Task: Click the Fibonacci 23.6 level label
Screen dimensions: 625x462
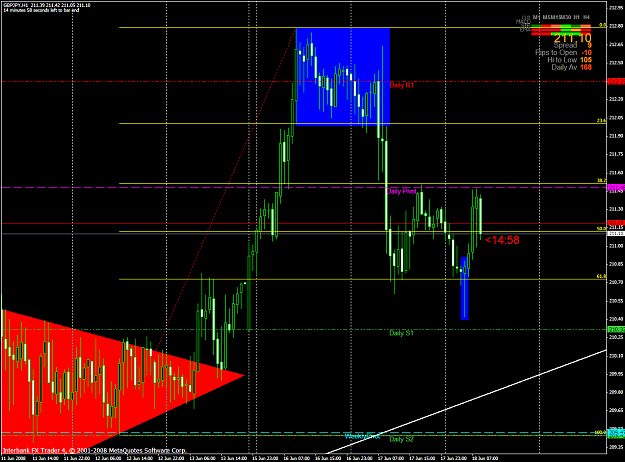Action: (x=601, y=120)
